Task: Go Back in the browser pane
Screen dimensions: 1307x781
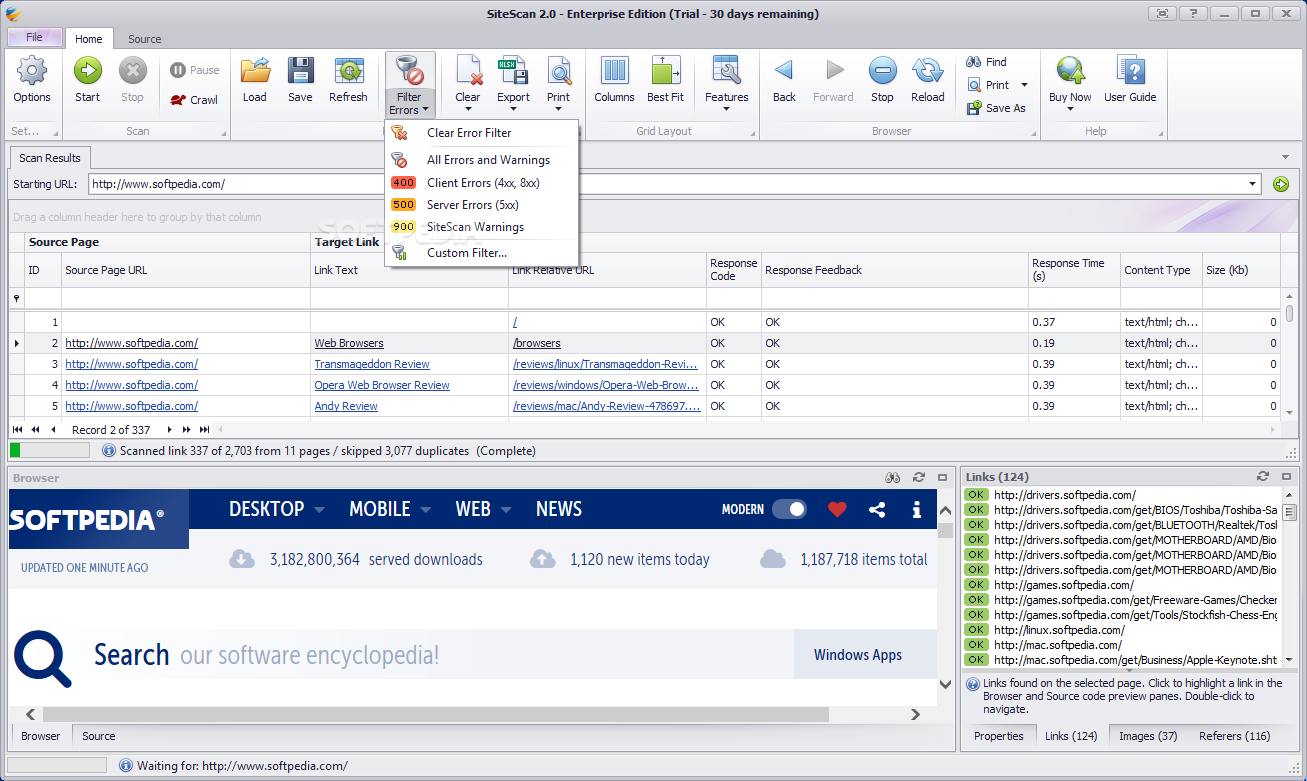Action: point(784,80)
